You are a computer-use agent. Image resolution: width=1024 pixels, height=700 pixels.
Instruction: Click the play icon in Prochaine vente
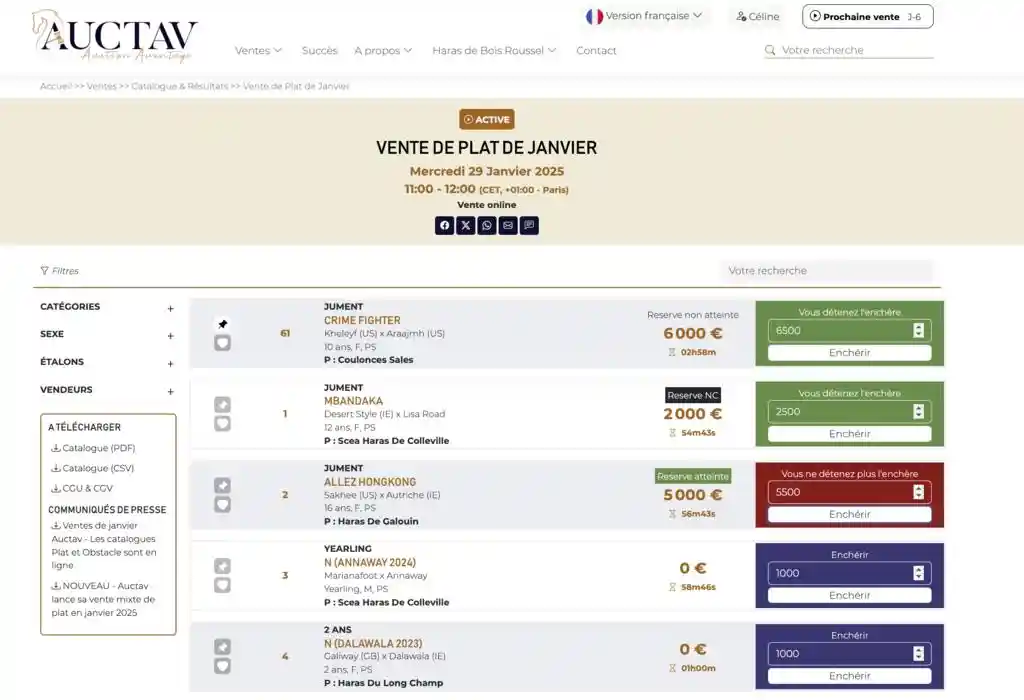tap(815, 16)
